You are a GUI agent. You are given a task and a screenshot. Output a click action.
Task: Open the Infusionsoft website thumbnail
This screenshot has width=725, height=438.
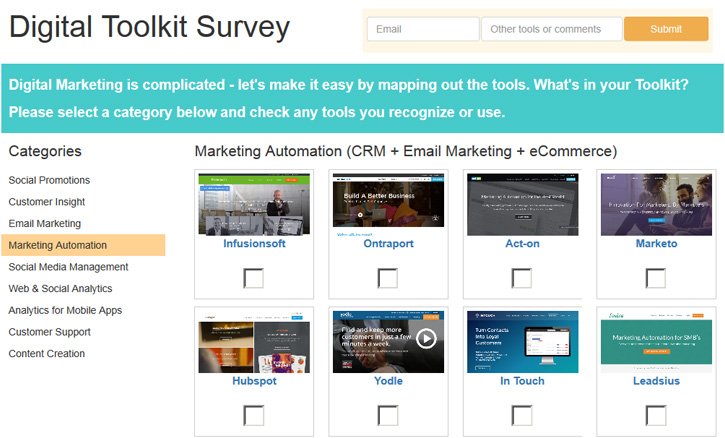254,204
